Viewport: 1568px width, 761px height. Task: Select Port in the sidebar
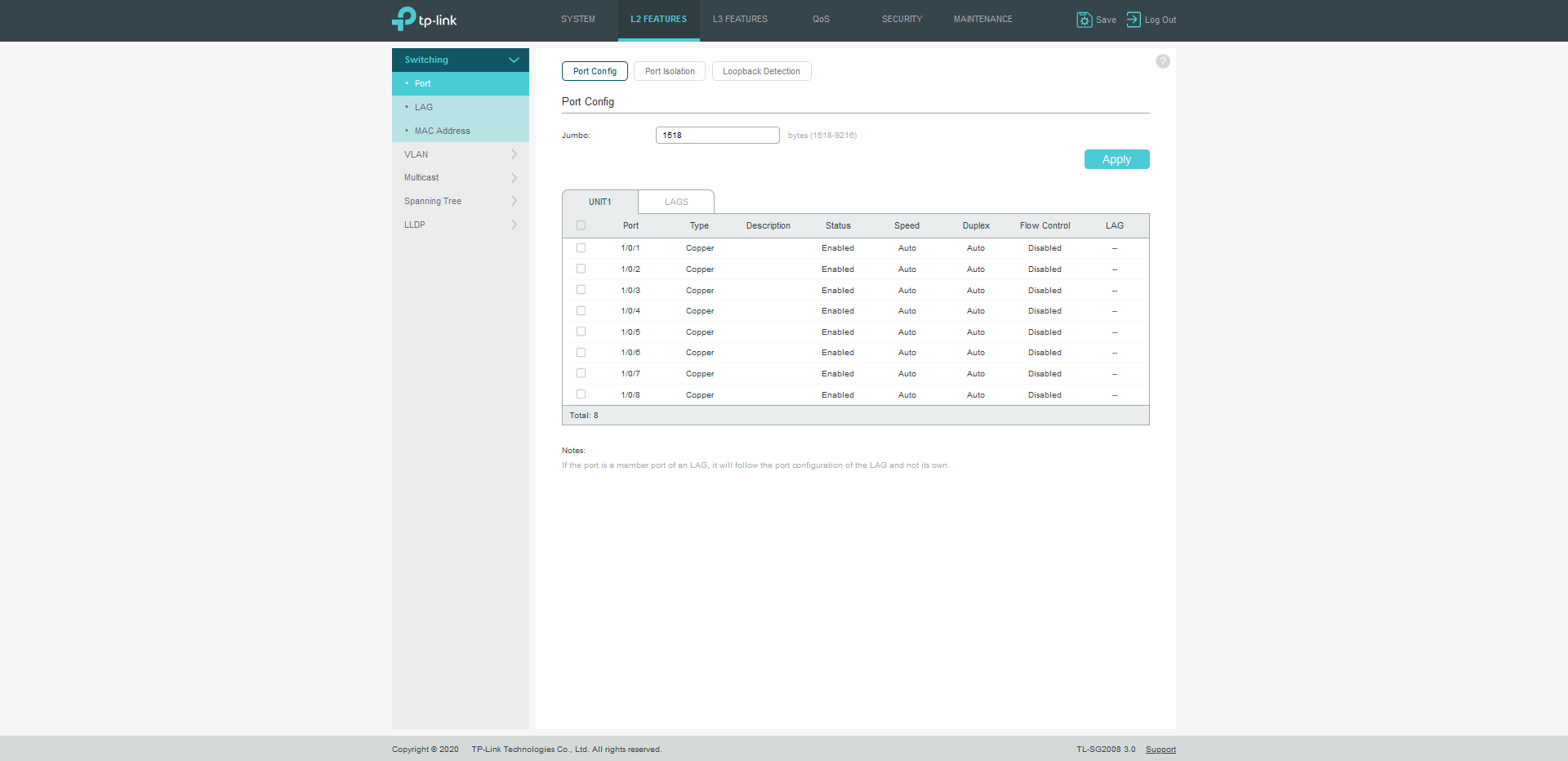tap(461, 83)
